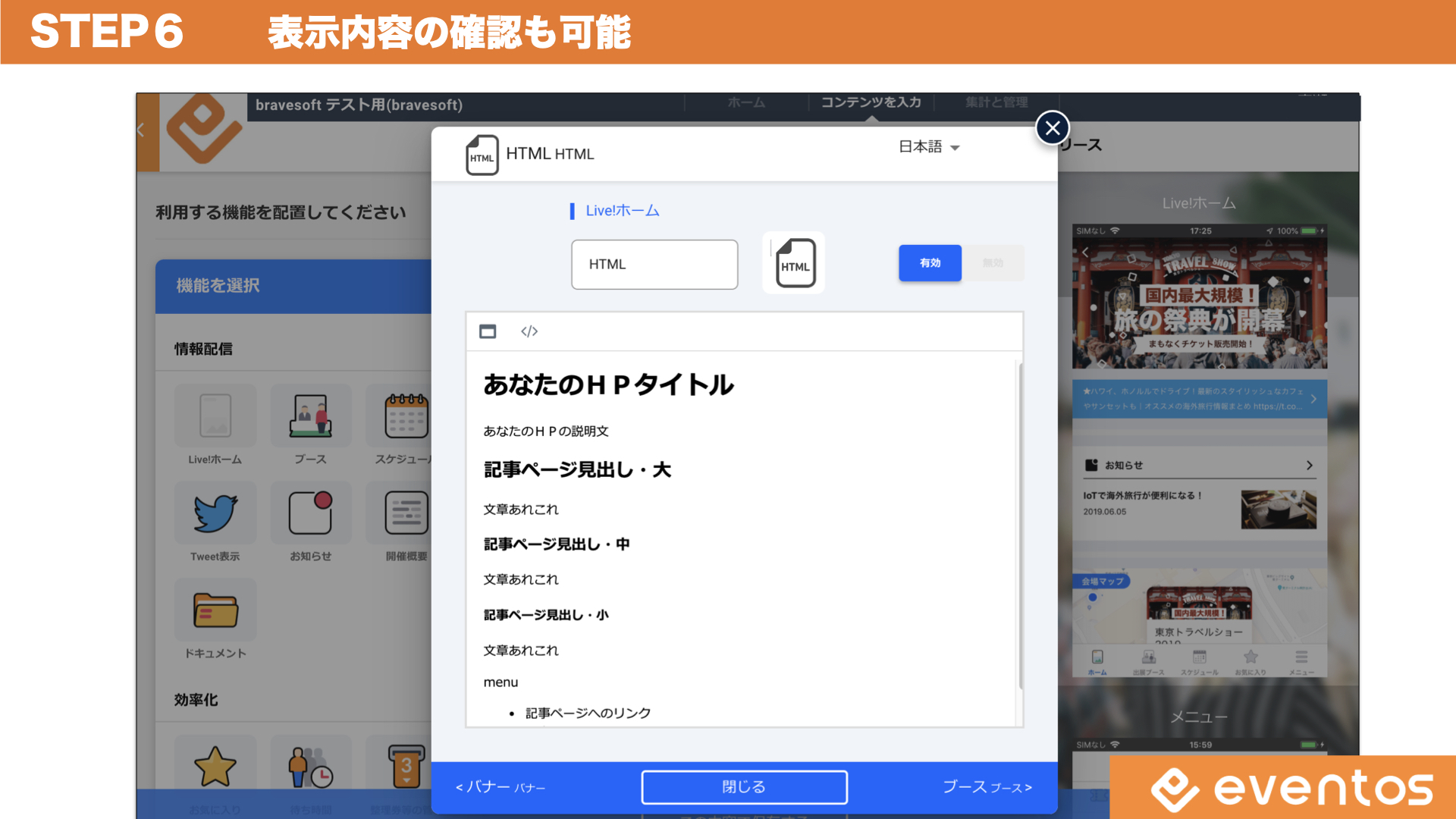Expand the お知らせ row in phone preview
This screenshot has height=819, width=1456.
point(1200,465)
